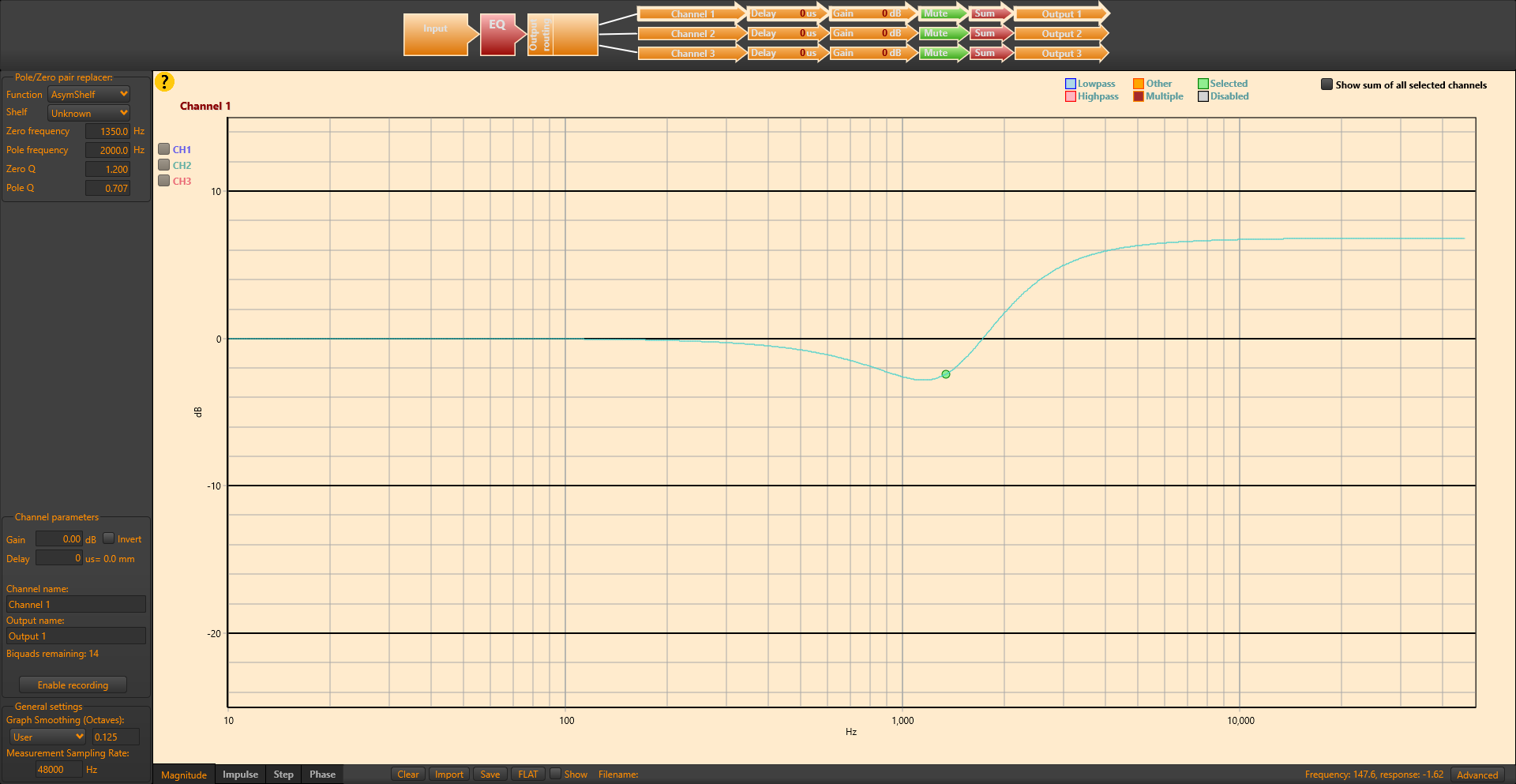Click the Channel 2 Gain block

click(x=873, y=33)
